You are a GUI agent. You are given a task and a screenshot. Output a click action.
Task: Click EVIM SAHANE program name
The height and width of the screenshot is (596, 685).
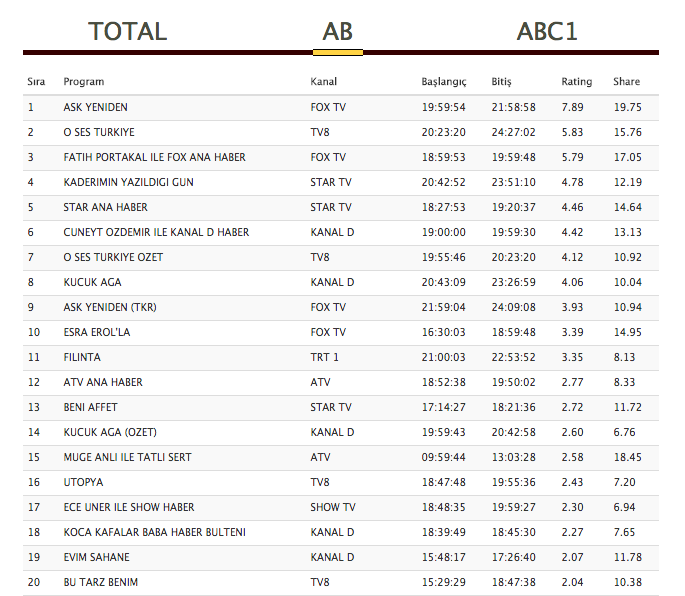(x=97, y=557)
